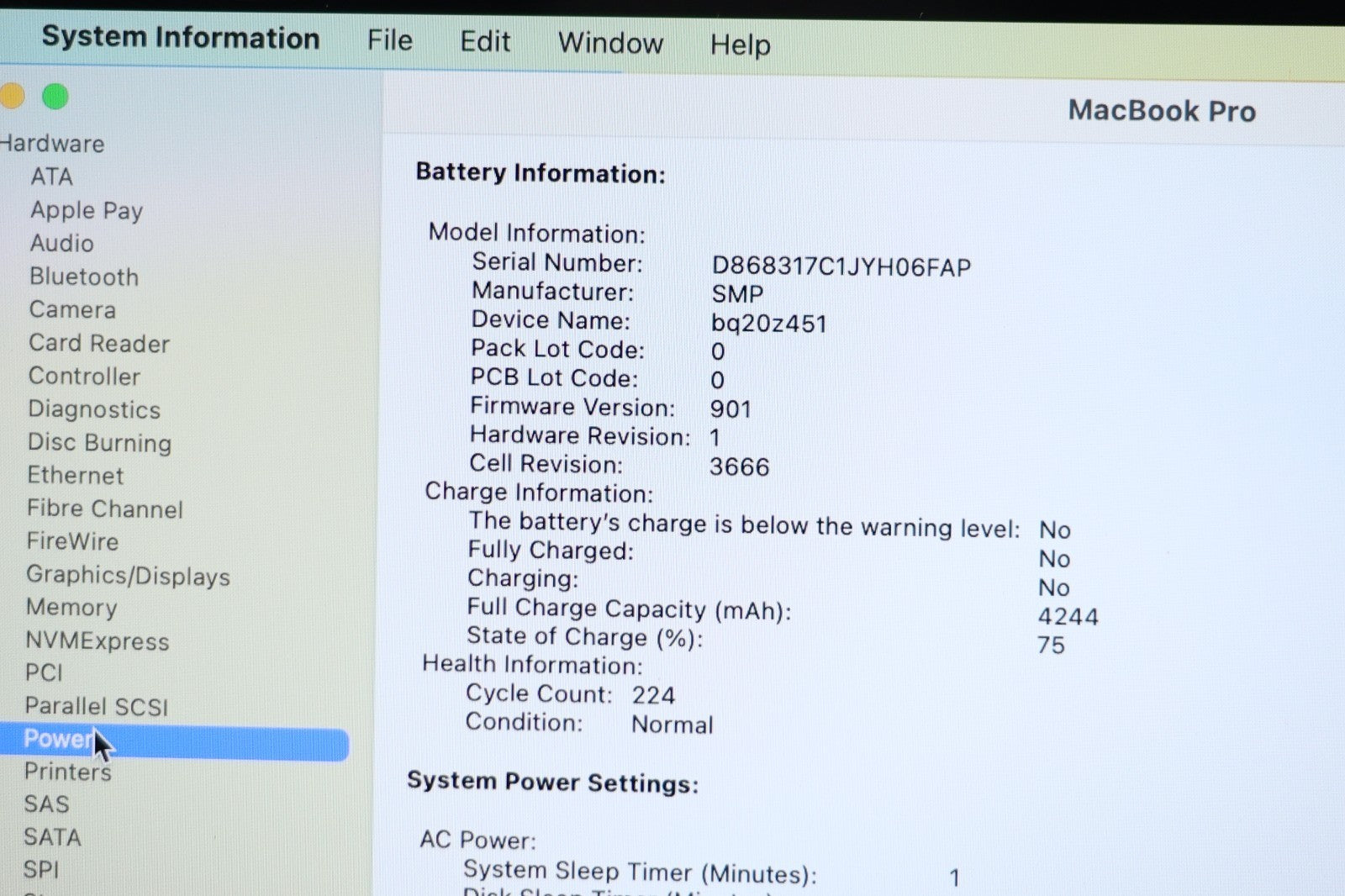Choose Graphics/Displays from the sidebar
Viewport: 1345px width, 896px height.
(128, 576)
